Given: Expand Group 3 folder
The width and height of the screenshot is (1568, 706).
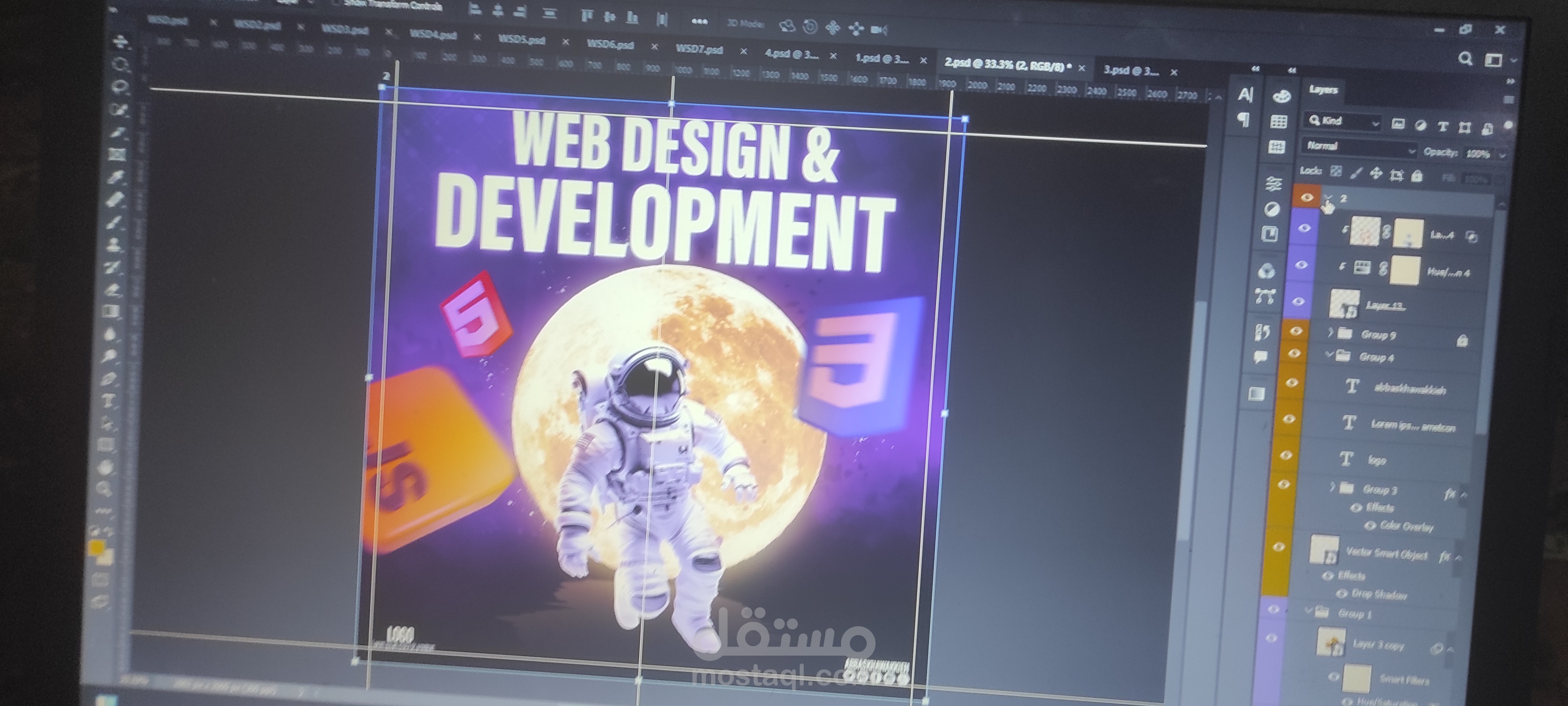Looking at the screenshot, I should (x=1332, y=487).
